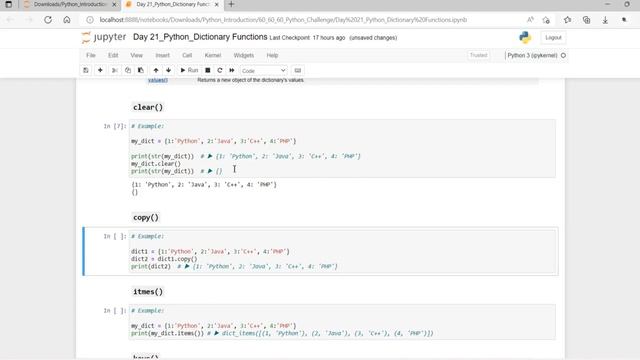Screen dimensions: 640x360
Task: Save the notebook with the floppy icon
Action: tap(86, 70)
